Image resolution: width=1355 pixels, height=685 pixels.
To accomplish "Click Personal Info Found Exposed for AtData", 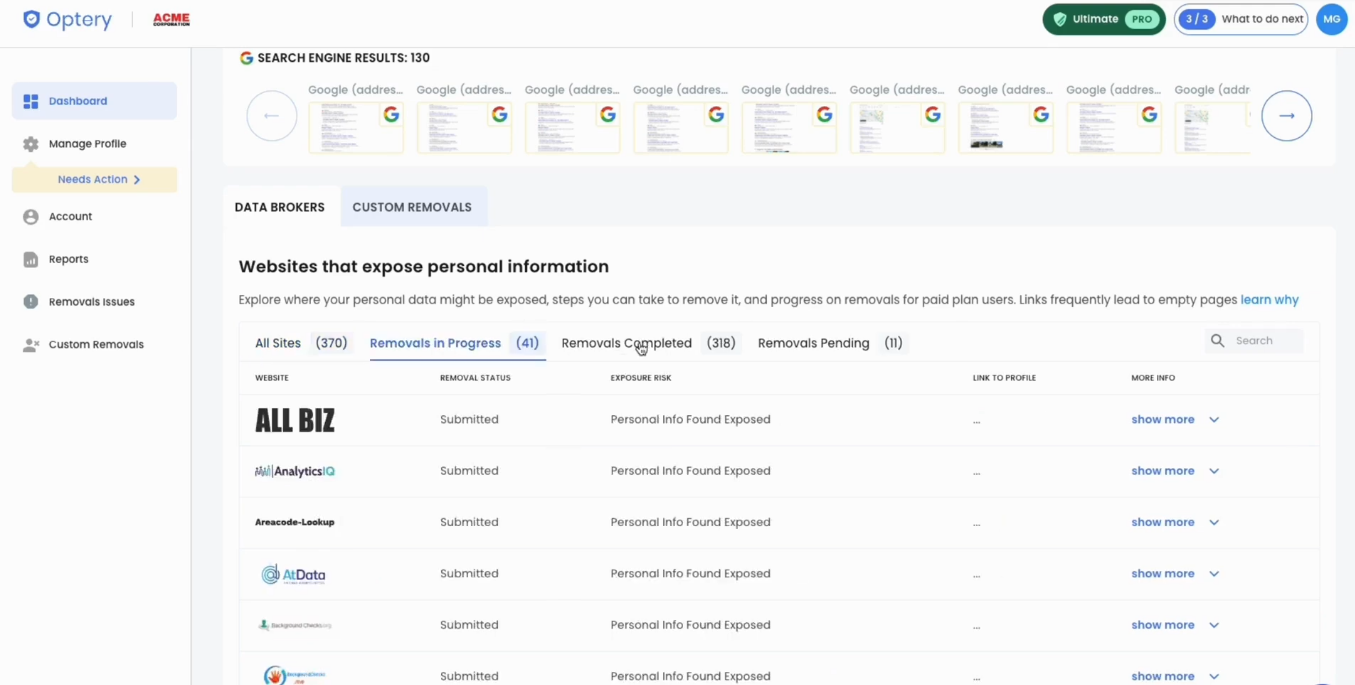I will click(691, 574).
